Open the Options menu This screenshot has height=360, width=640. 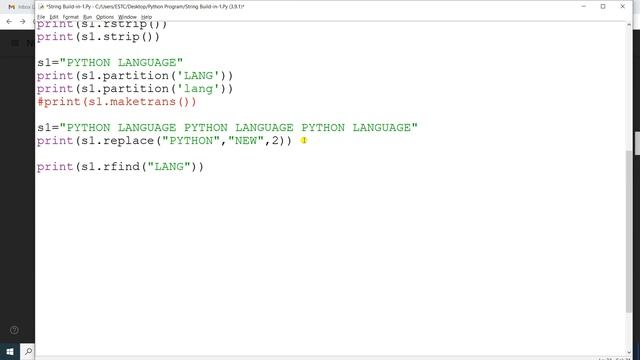pos(105,17)
